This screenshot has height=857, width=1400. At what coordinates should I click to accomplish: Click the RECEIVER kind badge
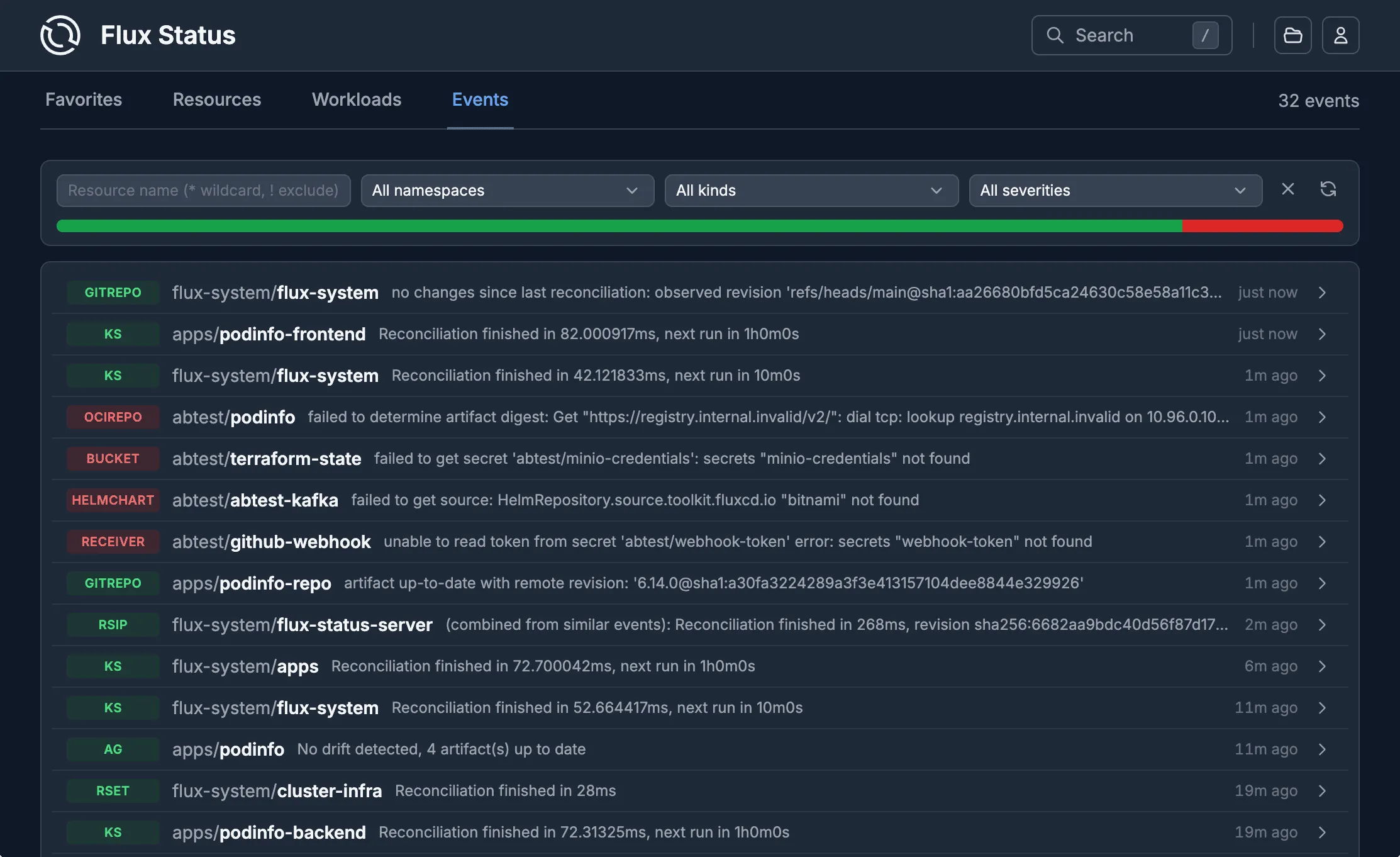pyautogui.click(x=113, y=542)
